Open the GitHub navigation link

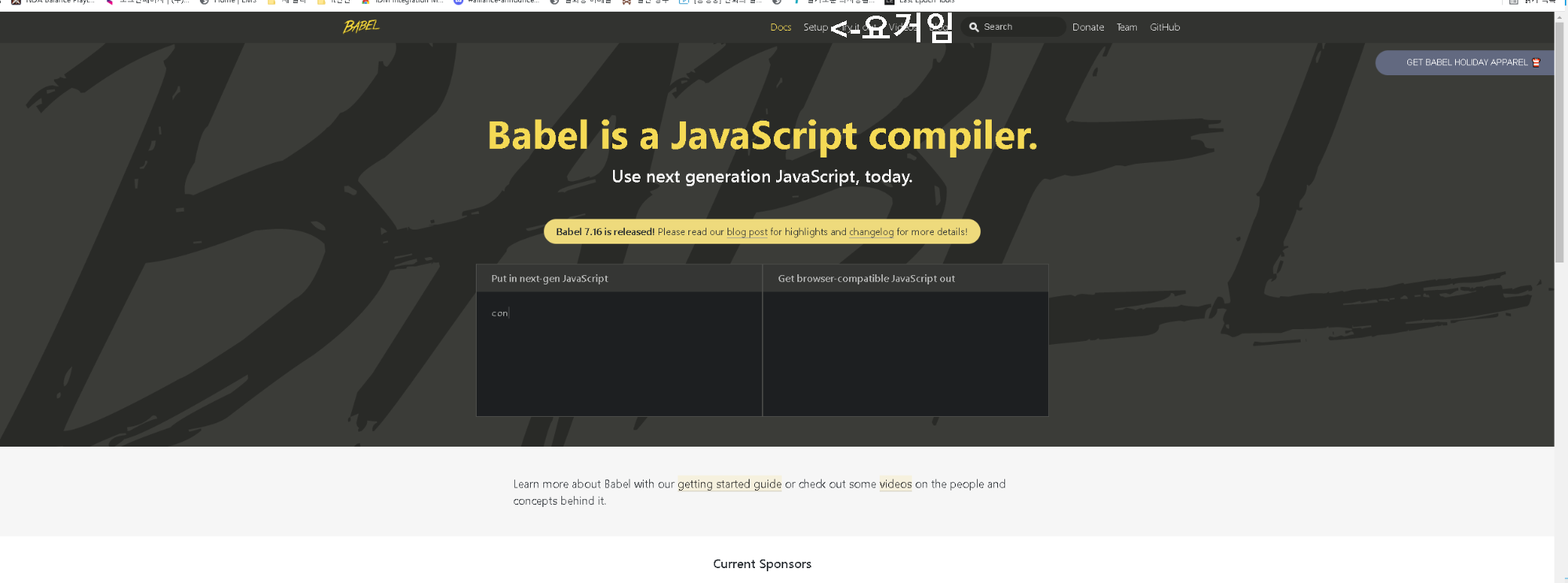coord(1165,27)
